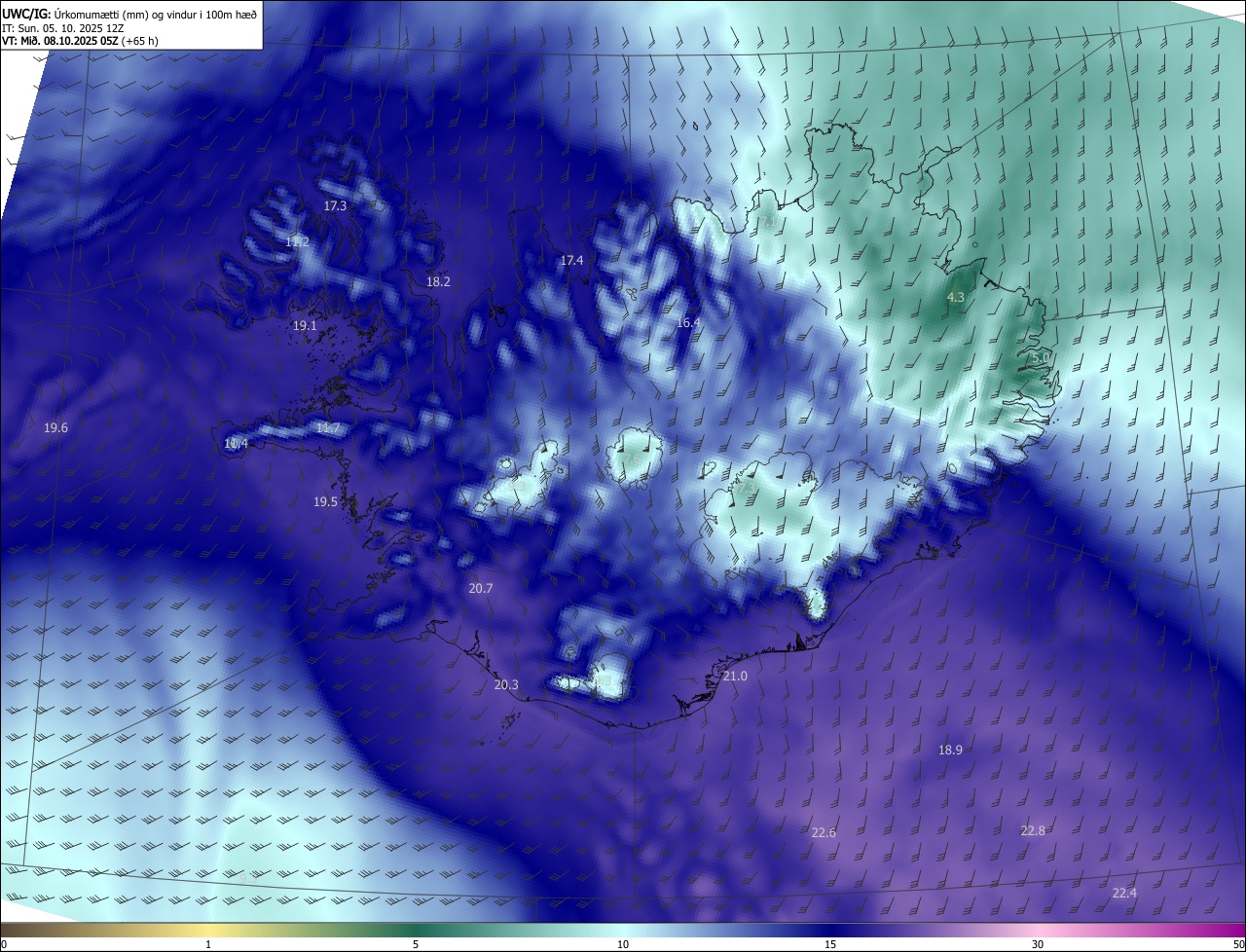
Task: Click the 0 tick on color scale
Action: [4, 944]
